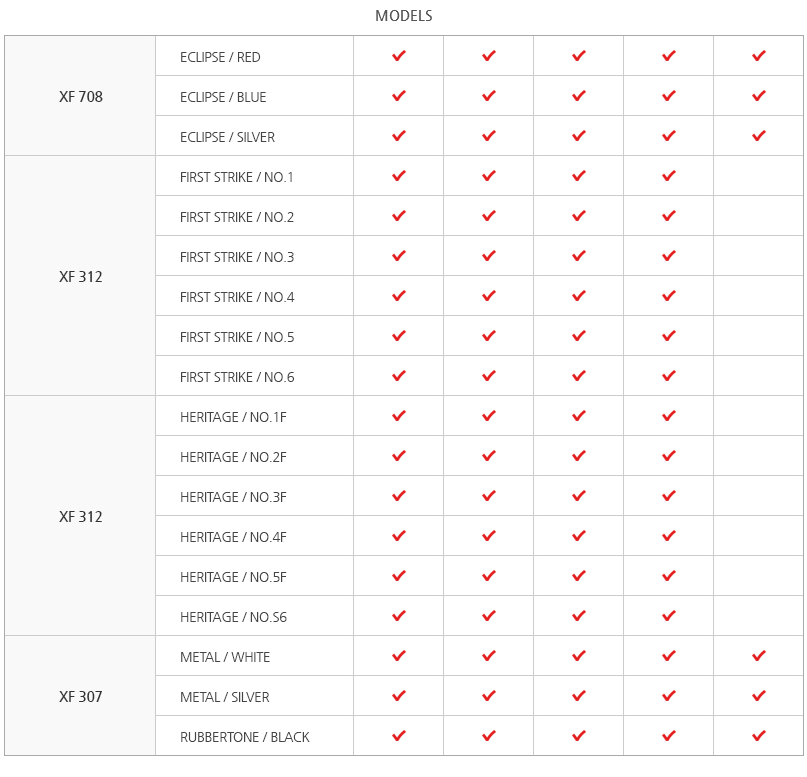Click the first checkmark in ECLIPSE / BLUE row
This screenshot has height=777, width=807.
pos(398,96)
